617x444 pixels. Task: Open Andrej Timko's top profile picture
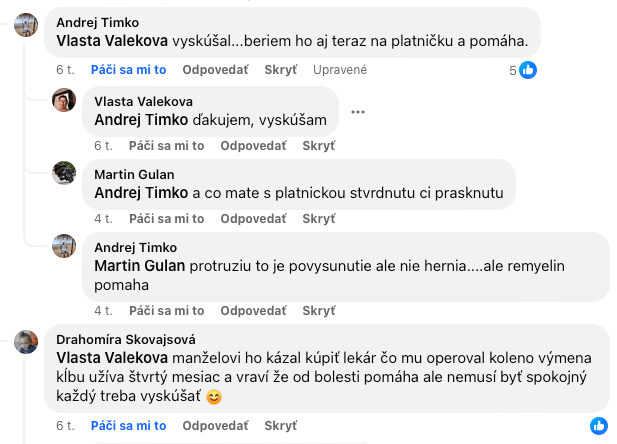(x=26, y=26)
